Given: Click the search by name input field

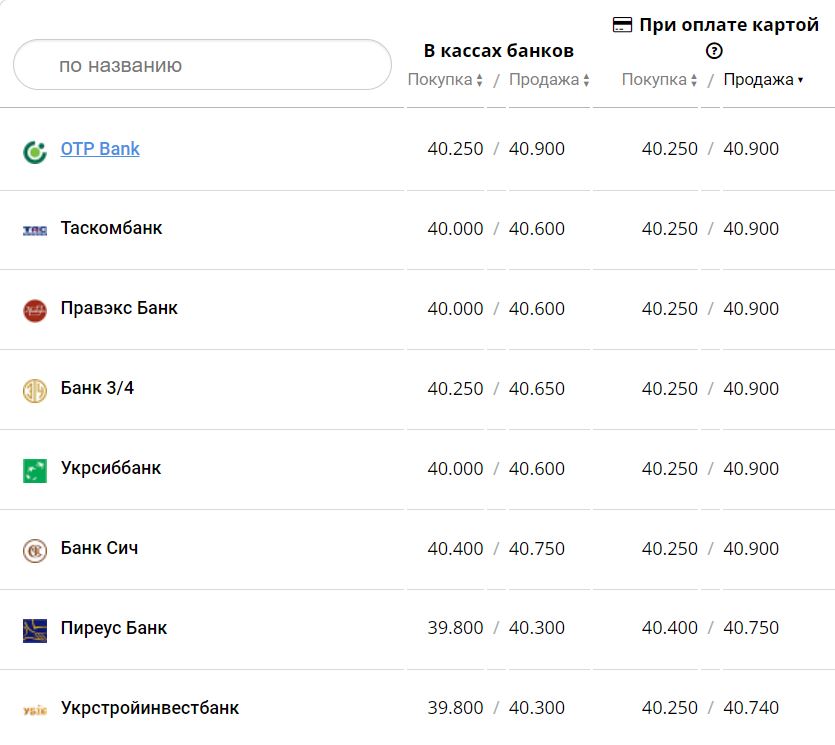Looking at the screenshot, I should click(x=202, y=66).
